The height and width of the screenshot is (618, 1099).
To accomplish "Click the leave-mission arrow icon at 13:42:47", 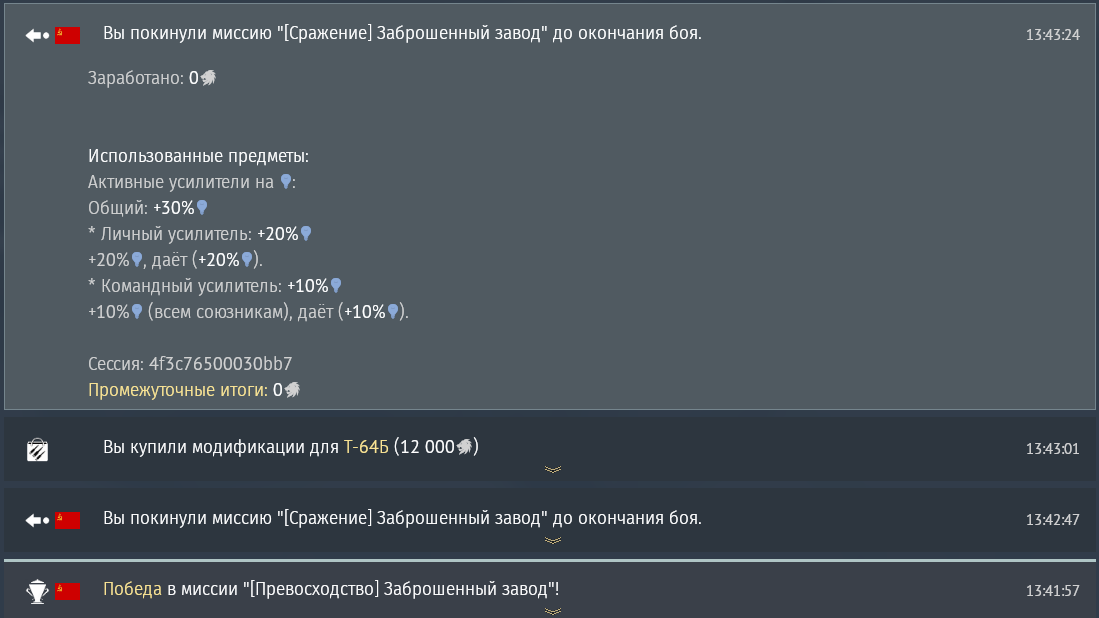I will [x=37, y=520].
